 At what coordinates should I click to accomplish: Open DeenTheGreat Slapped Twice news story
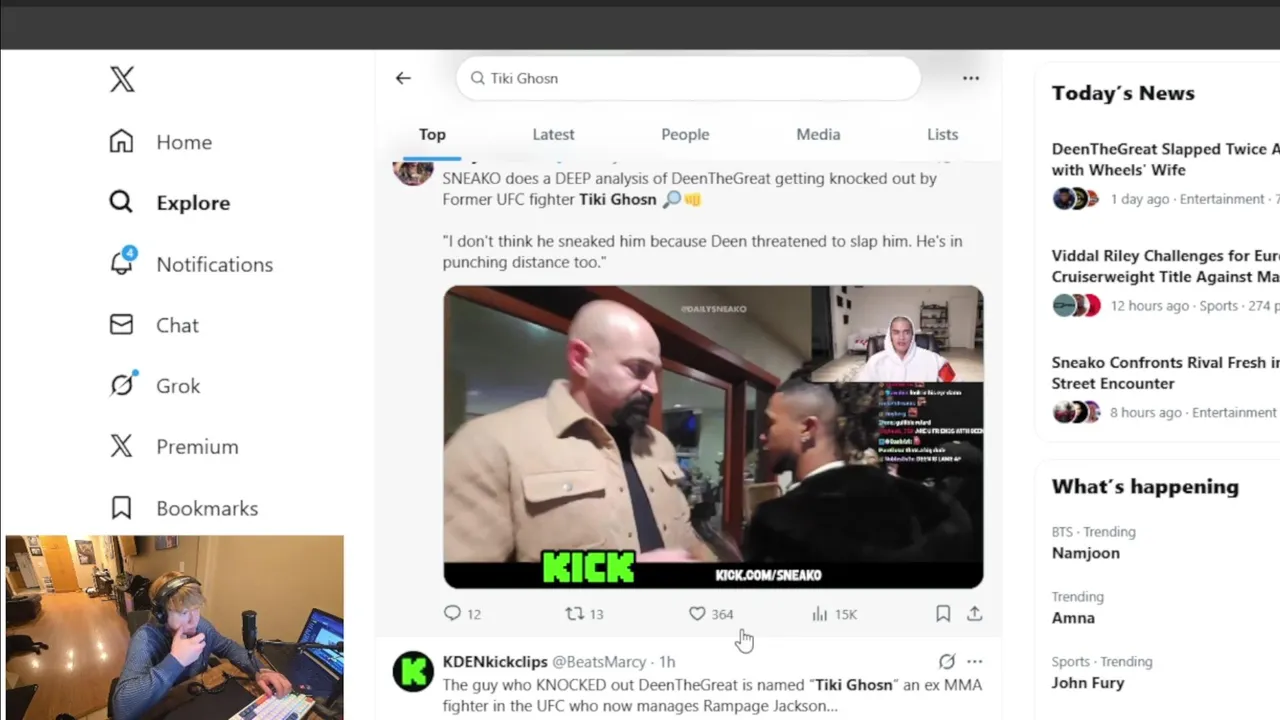tap(1166, 159)
